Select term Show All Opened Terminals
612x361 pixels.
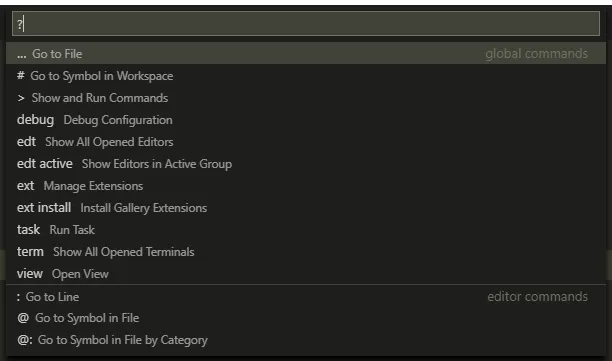pyautogui.click(x=306, y=252)
